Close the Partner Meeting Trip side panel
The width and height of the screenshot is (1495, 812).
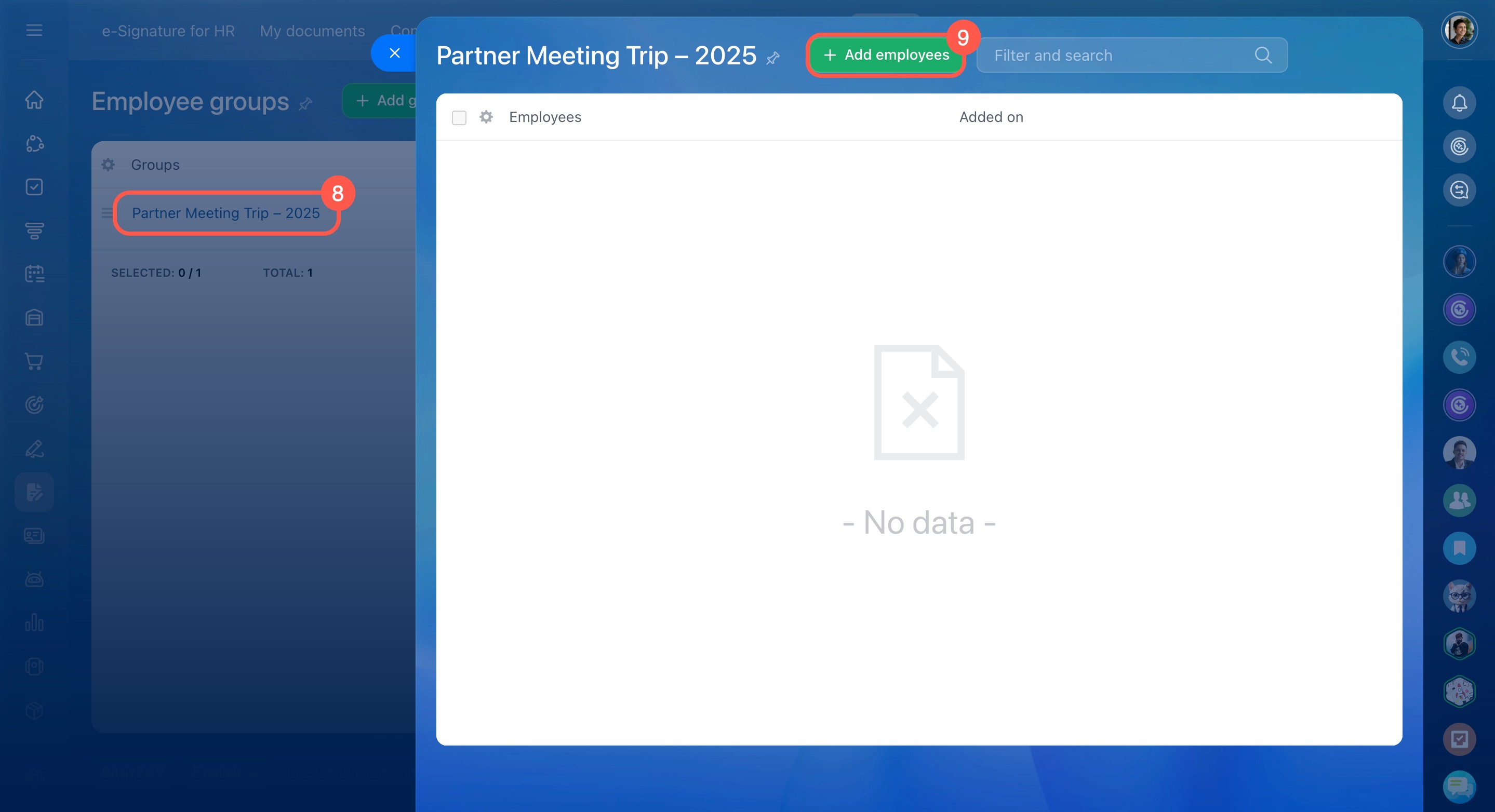[x=395, y=53]
